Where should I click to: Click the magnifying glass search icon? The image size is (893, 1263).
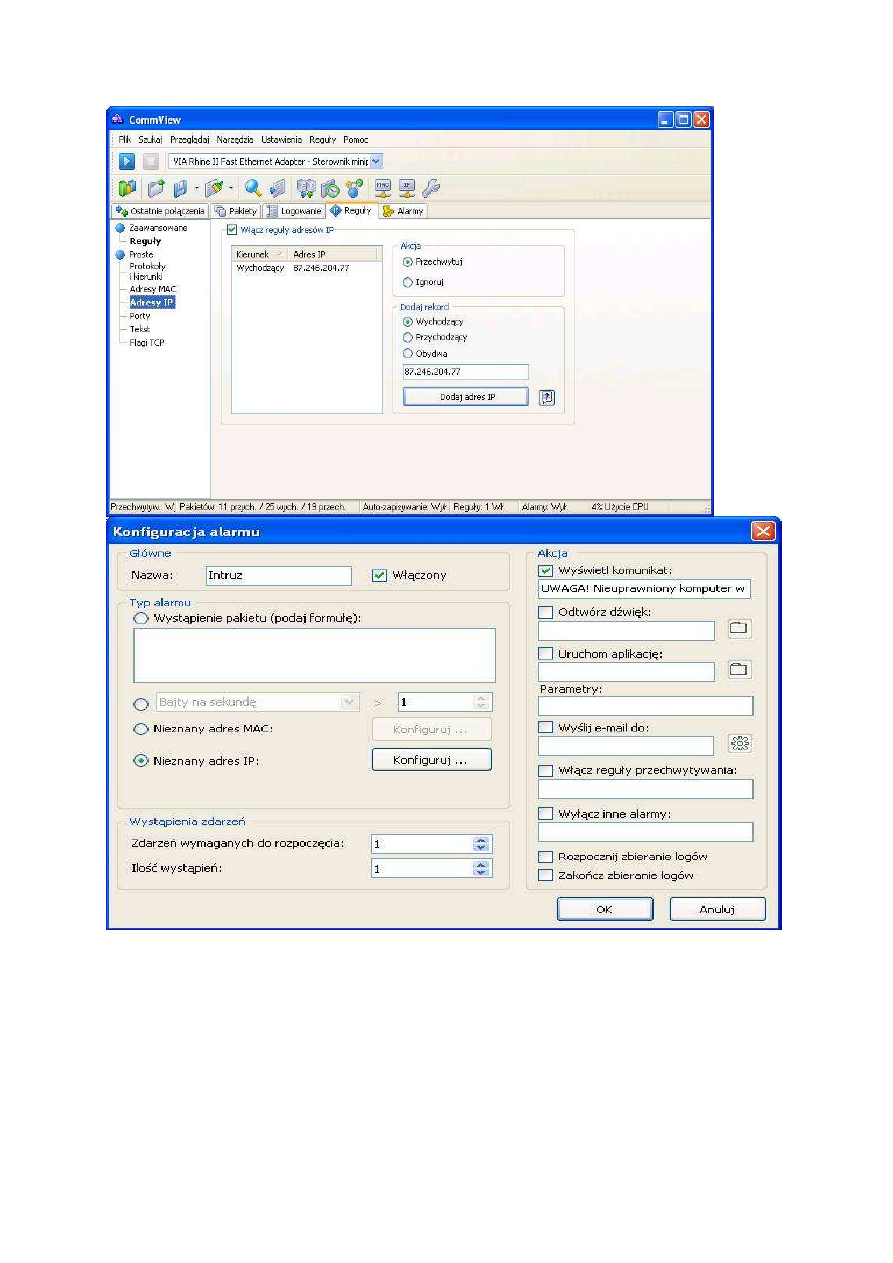pos(253,187)
